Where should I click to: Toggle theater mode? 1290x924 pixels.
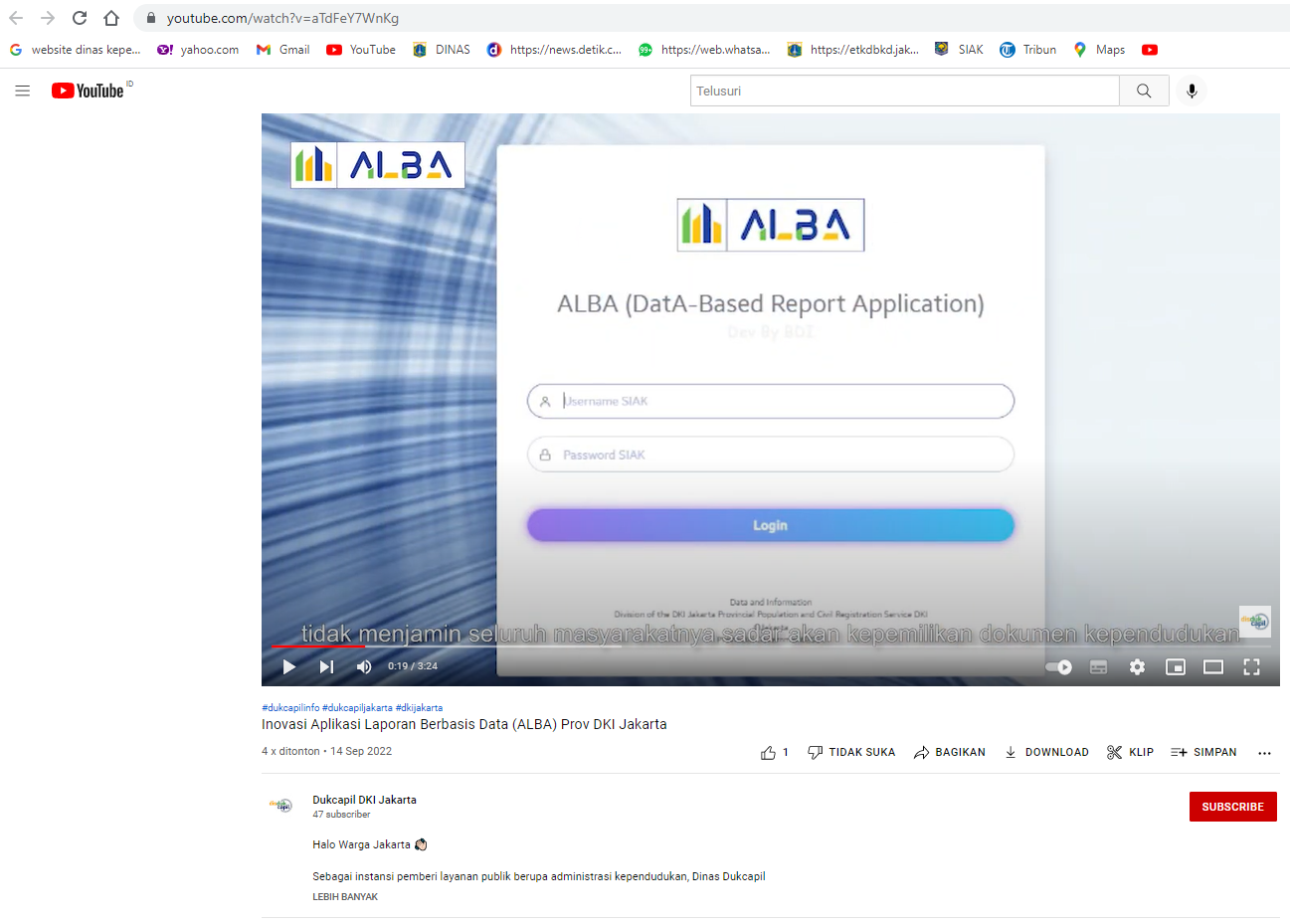point(1213,667)
